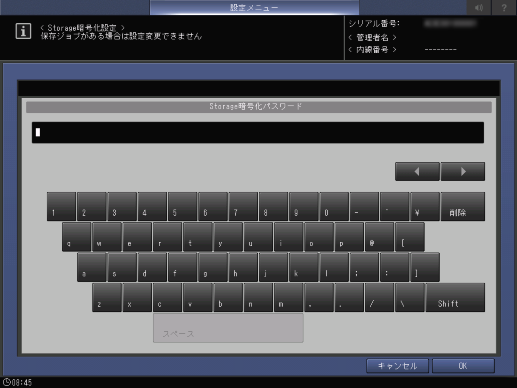Tap the w key
The width and height of the screenshot is (517, 388).
pyautogui.click(x=107, y=237)
